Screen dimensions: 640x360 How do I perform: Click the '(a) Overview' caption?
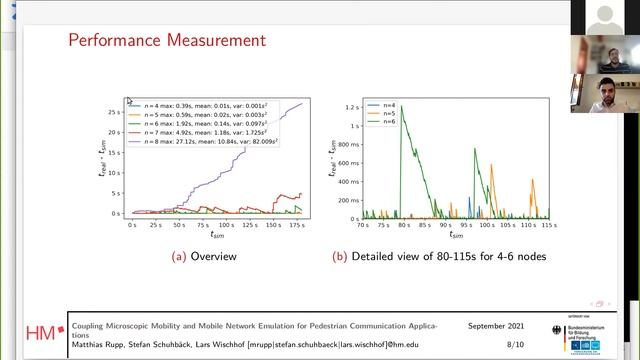click(x=204, y=256)
